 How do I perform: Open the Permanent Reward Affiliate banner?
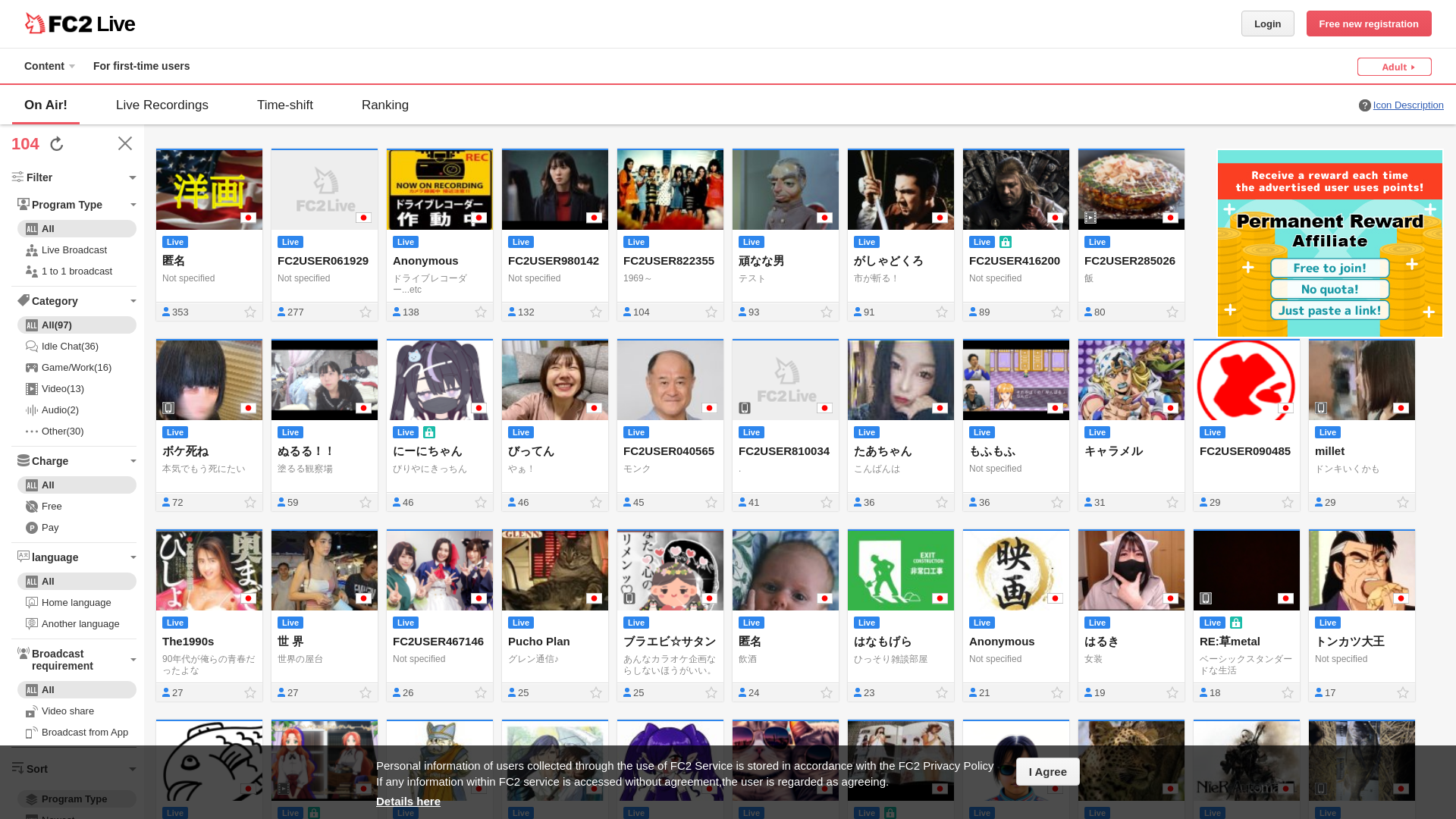pos(1329,243)
